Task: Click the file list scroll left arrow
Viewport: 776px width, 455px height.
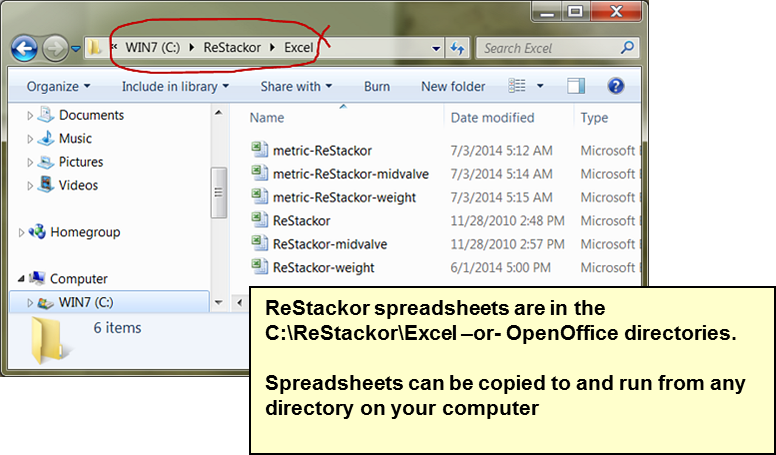Action: (240, 302)
